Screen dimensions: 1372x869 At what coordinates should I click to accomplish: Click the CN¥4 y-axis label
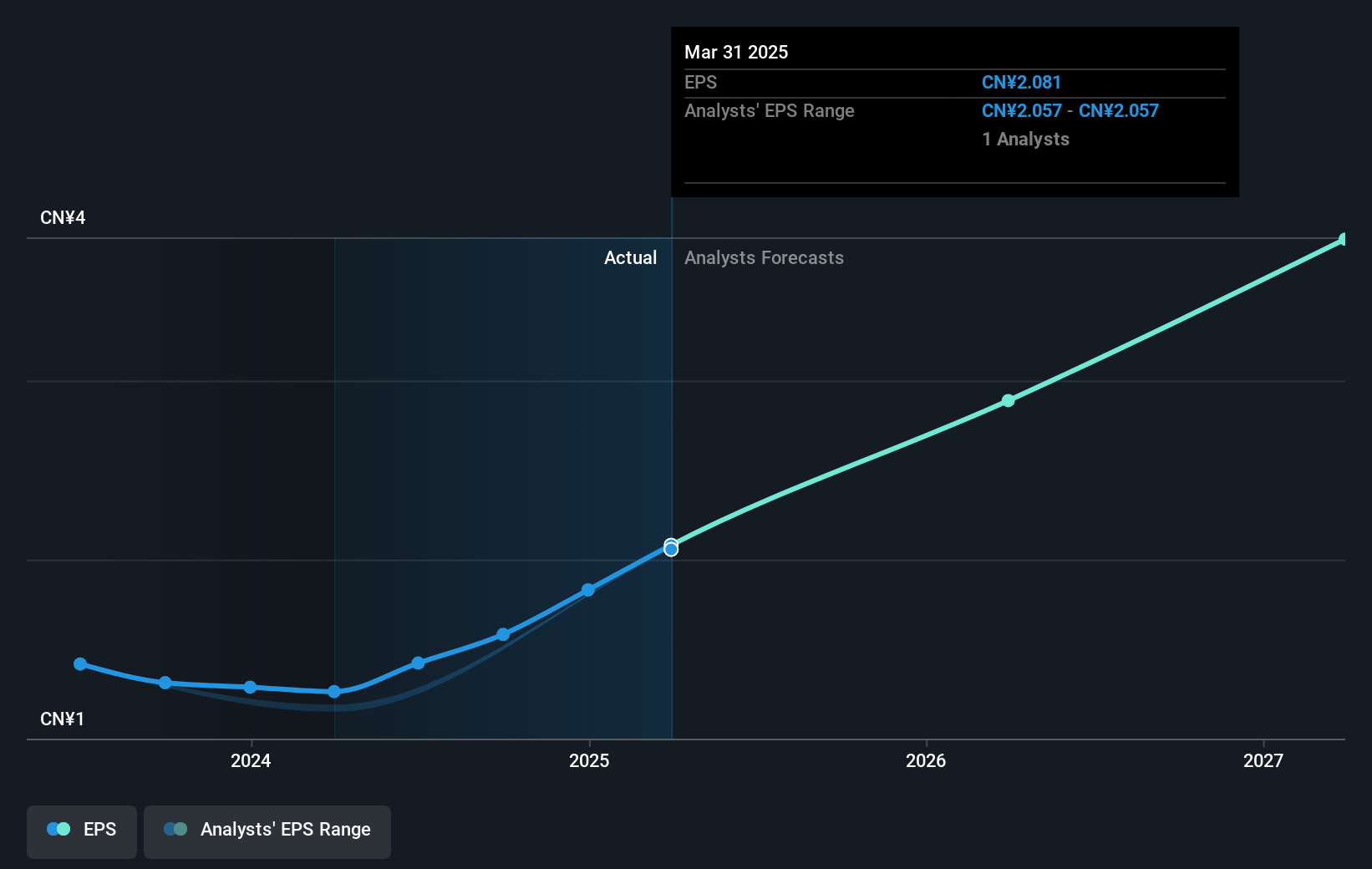(x=63, y=218)
